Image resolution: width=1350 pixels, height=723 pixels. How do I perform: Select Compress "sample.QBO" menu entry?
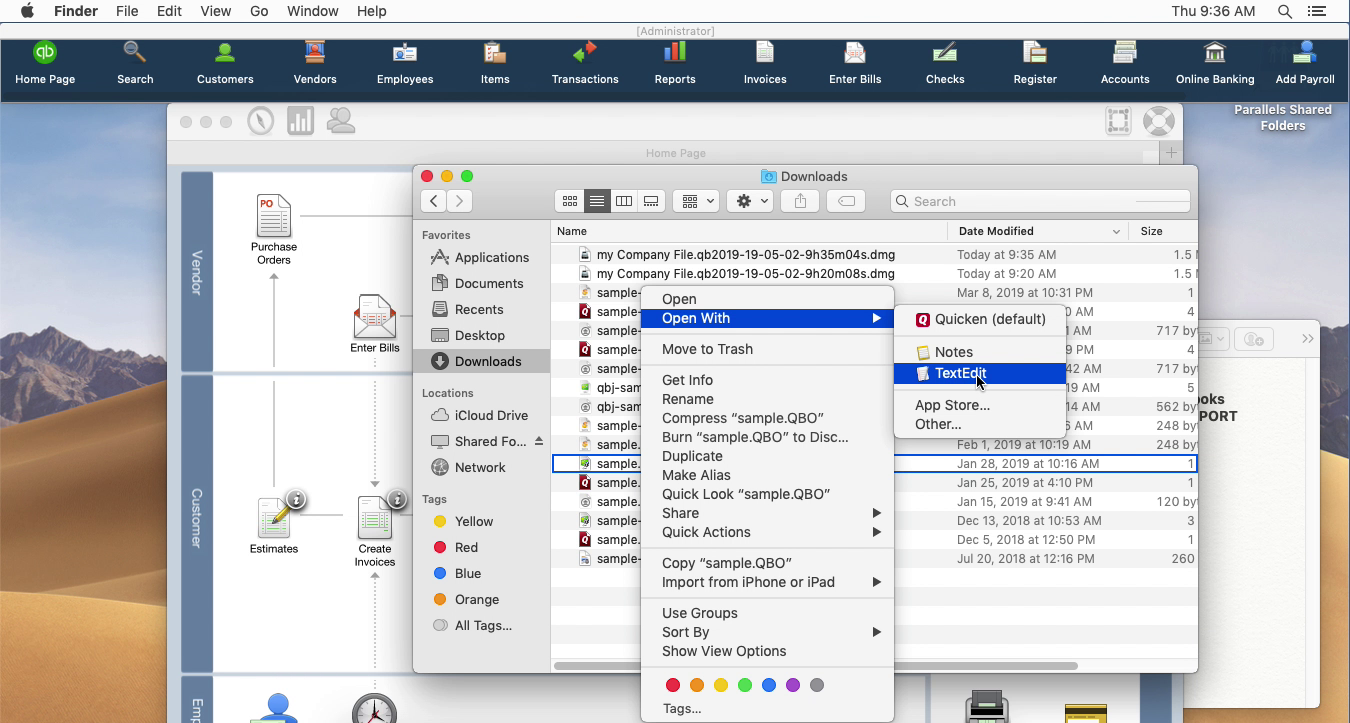coord(767,418)
